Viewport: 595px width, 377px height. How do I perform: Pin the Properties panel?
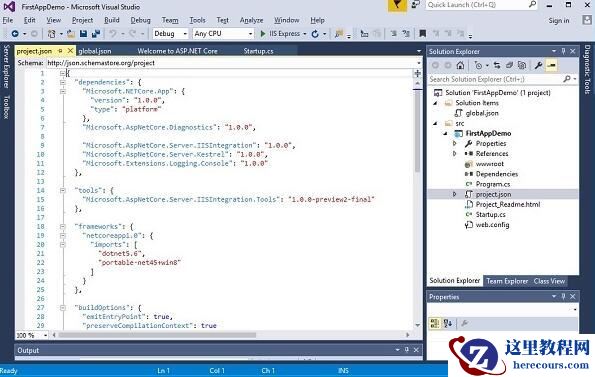pyautogui.click(x=564, y=296)
